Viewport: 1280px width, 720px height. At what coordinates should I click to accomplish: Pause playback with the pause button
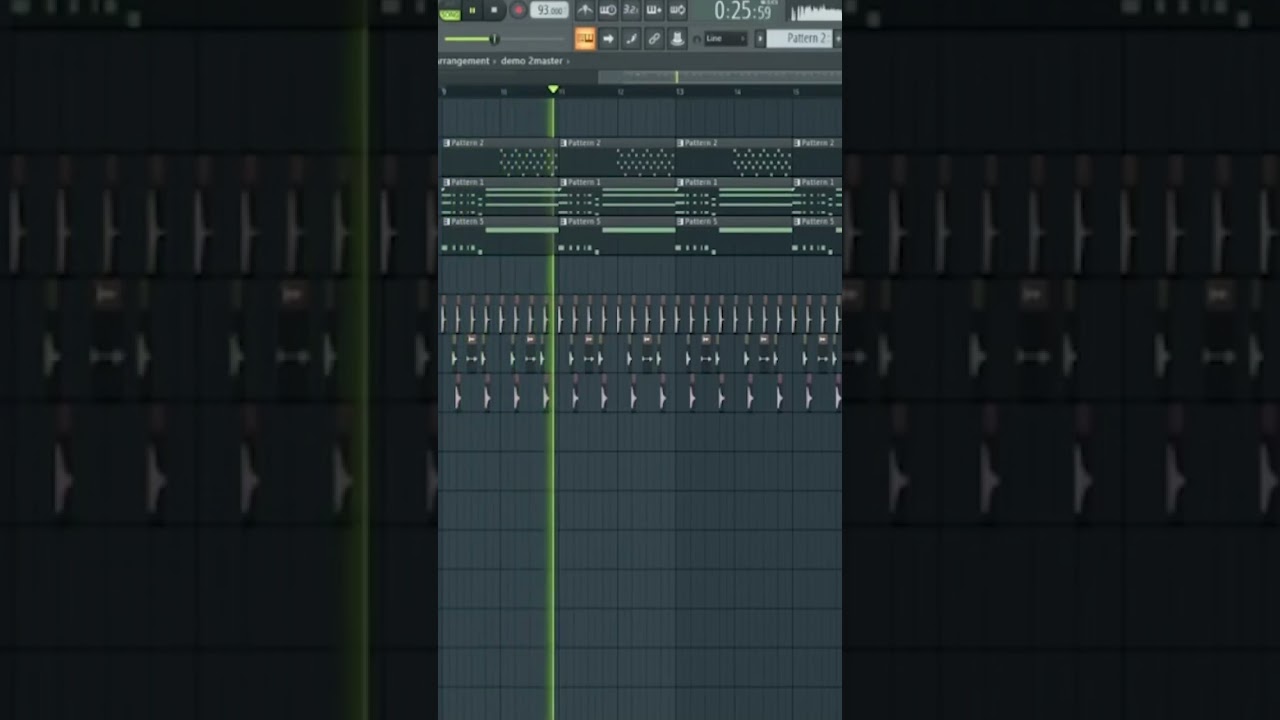472,10
